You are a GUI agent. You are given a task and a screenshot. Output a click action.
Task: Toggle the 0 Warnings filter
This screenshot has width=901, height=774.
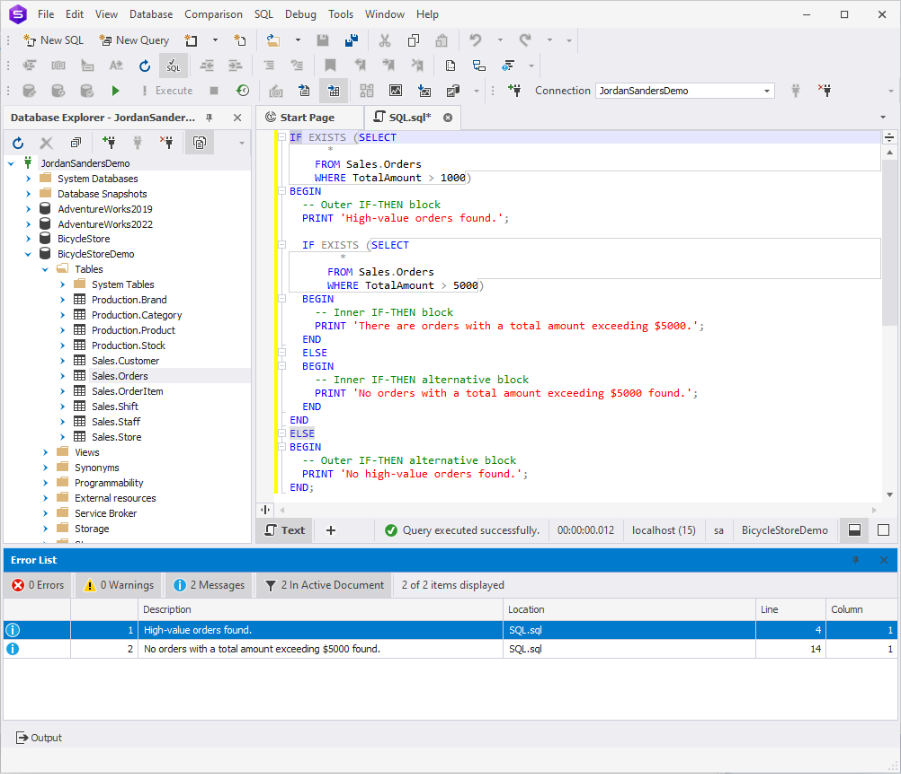coord(118,585)
